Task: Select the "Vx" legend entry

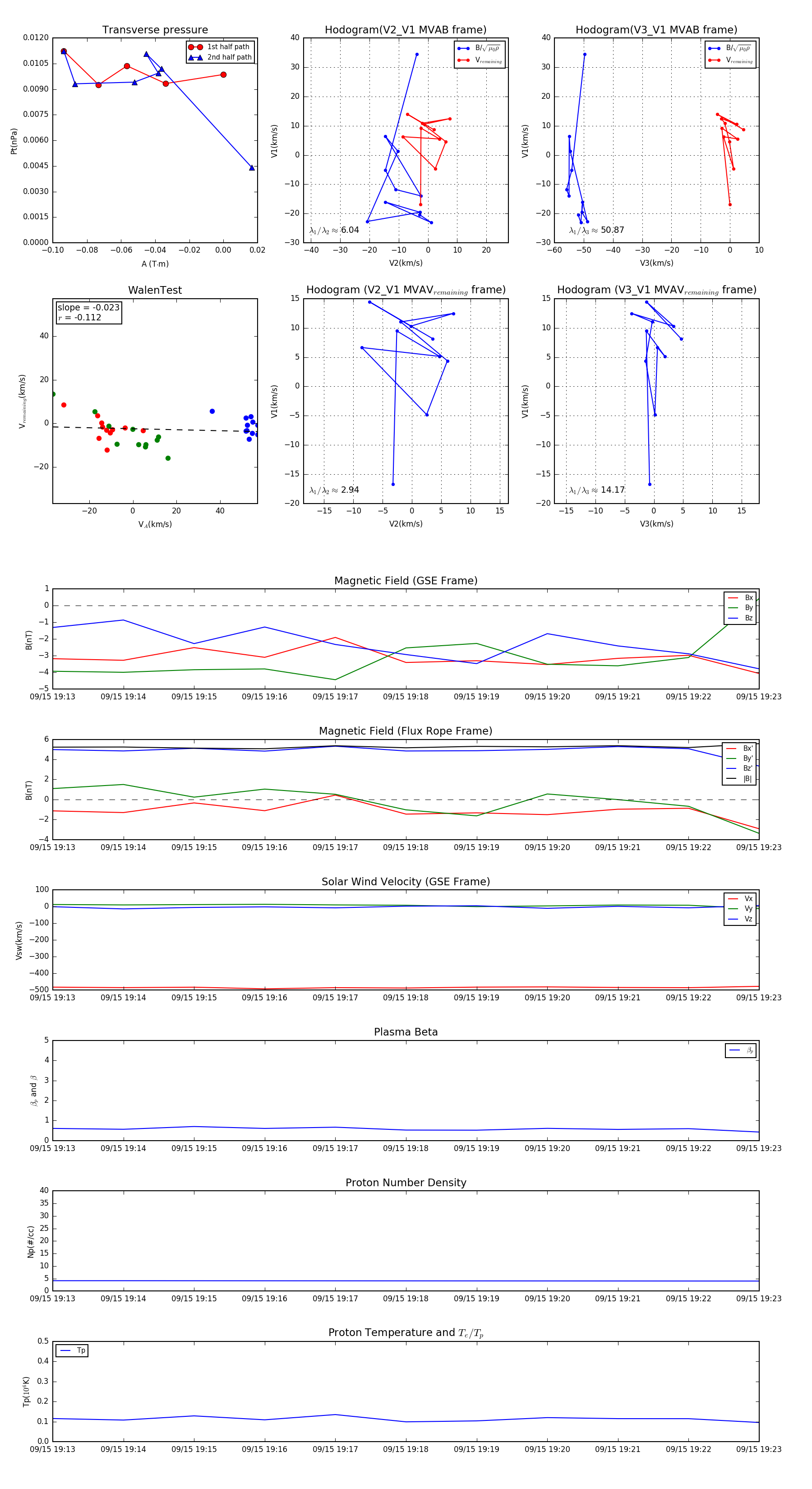Action: [x=741, y=899]
